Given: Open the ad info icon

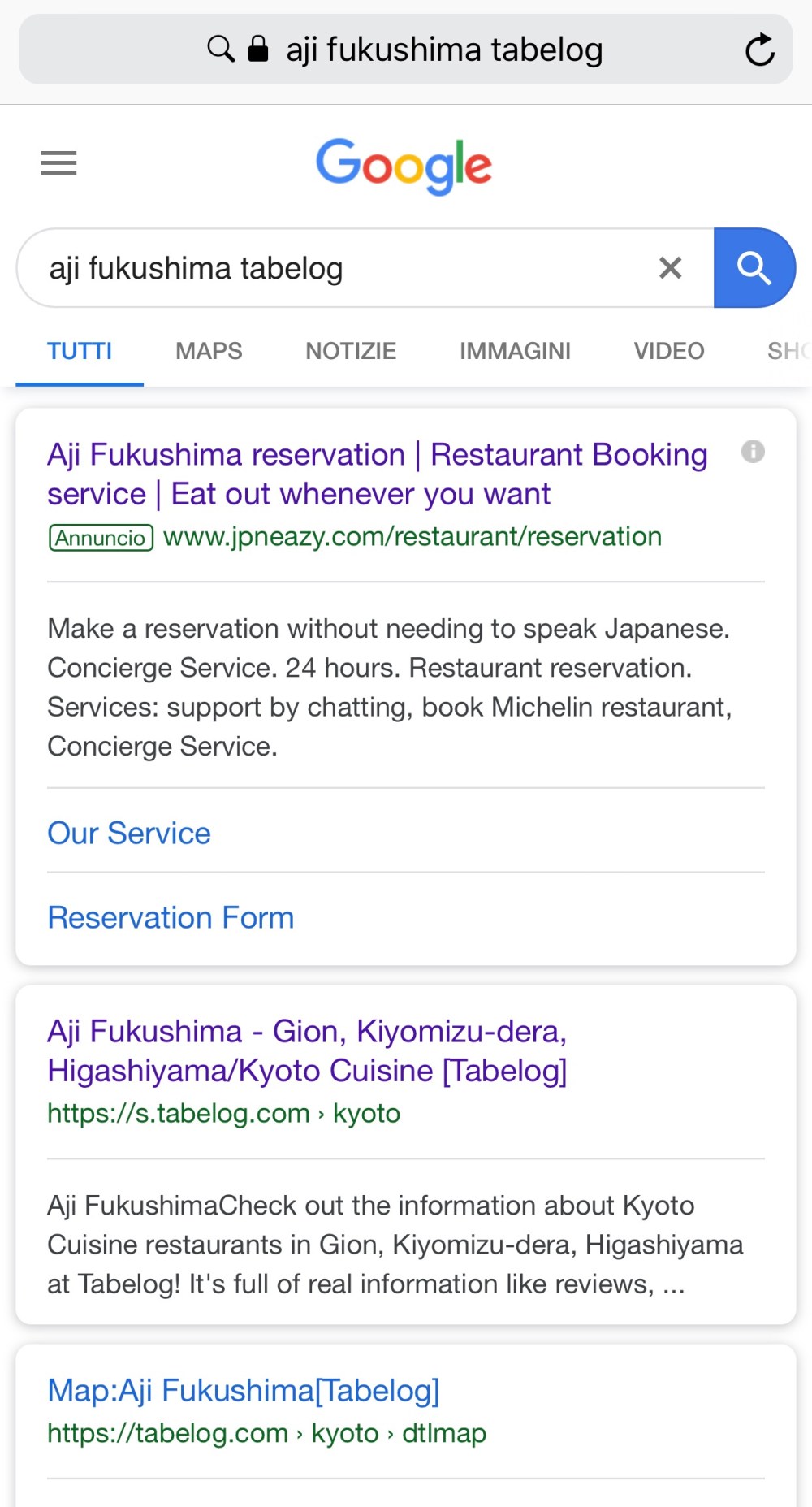Looking at the screenshot, I should pos(753,452).
